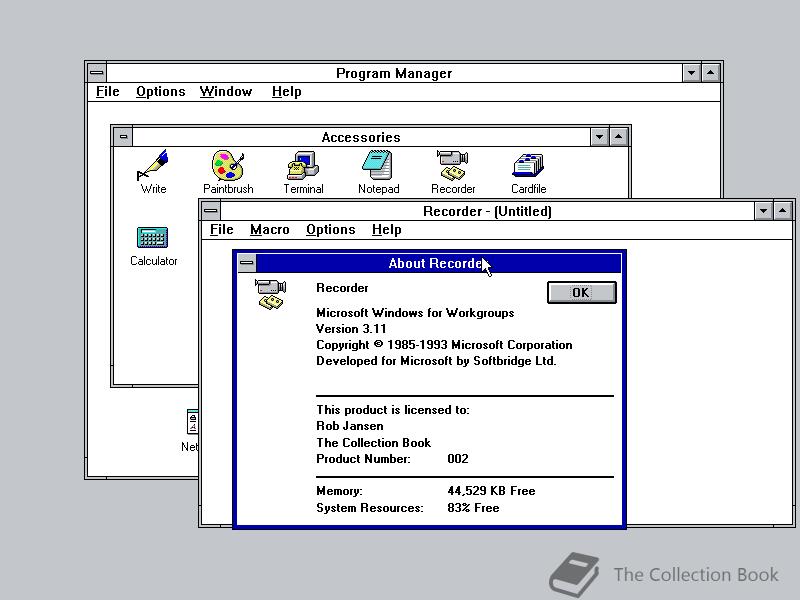Open Recorder's Help menu
Image resolution: width=800 pixels, height=600 pixels.
[386, 229]
